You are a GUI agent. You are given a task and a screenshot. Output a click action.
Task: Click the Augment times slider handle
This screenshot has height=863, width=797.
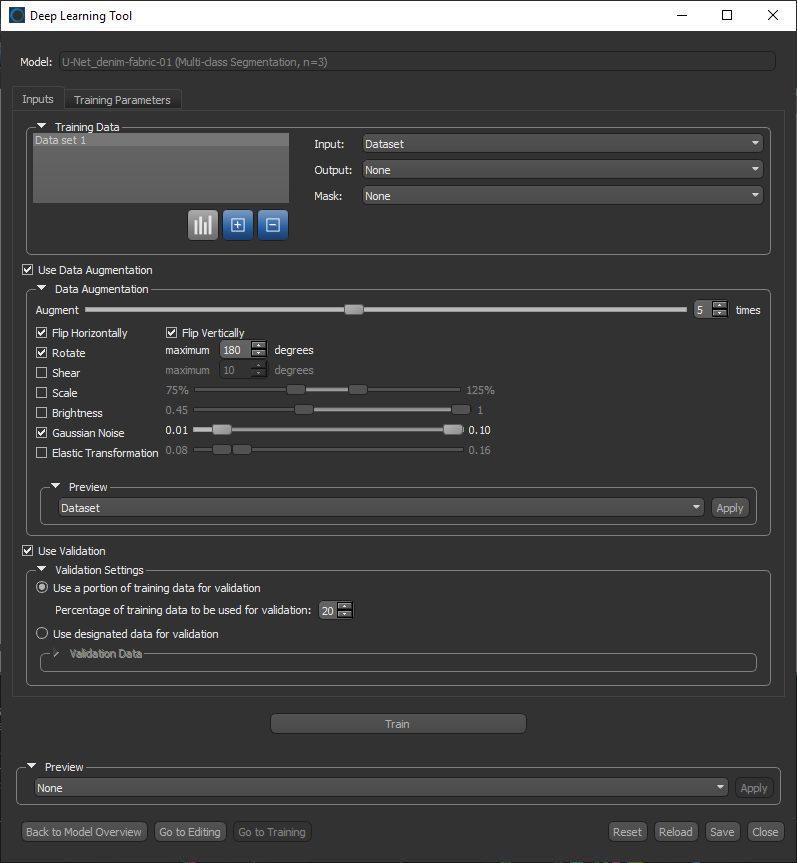click(353, 310)
